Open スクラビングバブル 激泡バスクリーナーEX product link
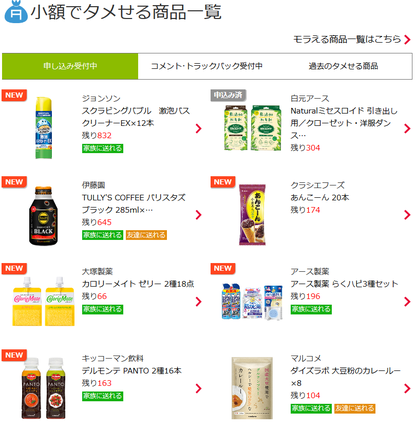 click(136, 117)
